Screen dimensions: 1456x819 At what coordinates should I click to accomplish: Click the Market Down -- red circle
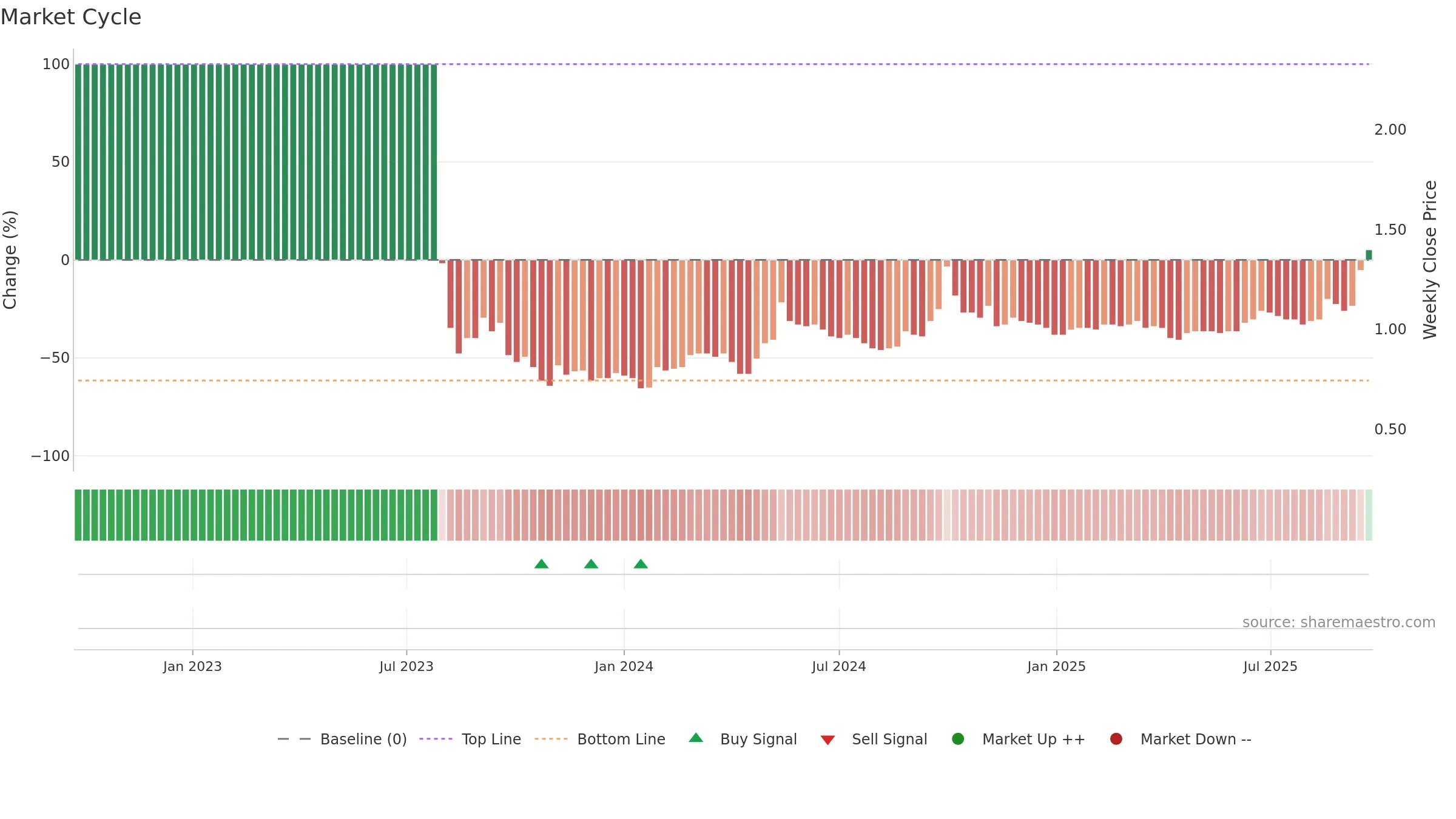[x=1116, y=739]
